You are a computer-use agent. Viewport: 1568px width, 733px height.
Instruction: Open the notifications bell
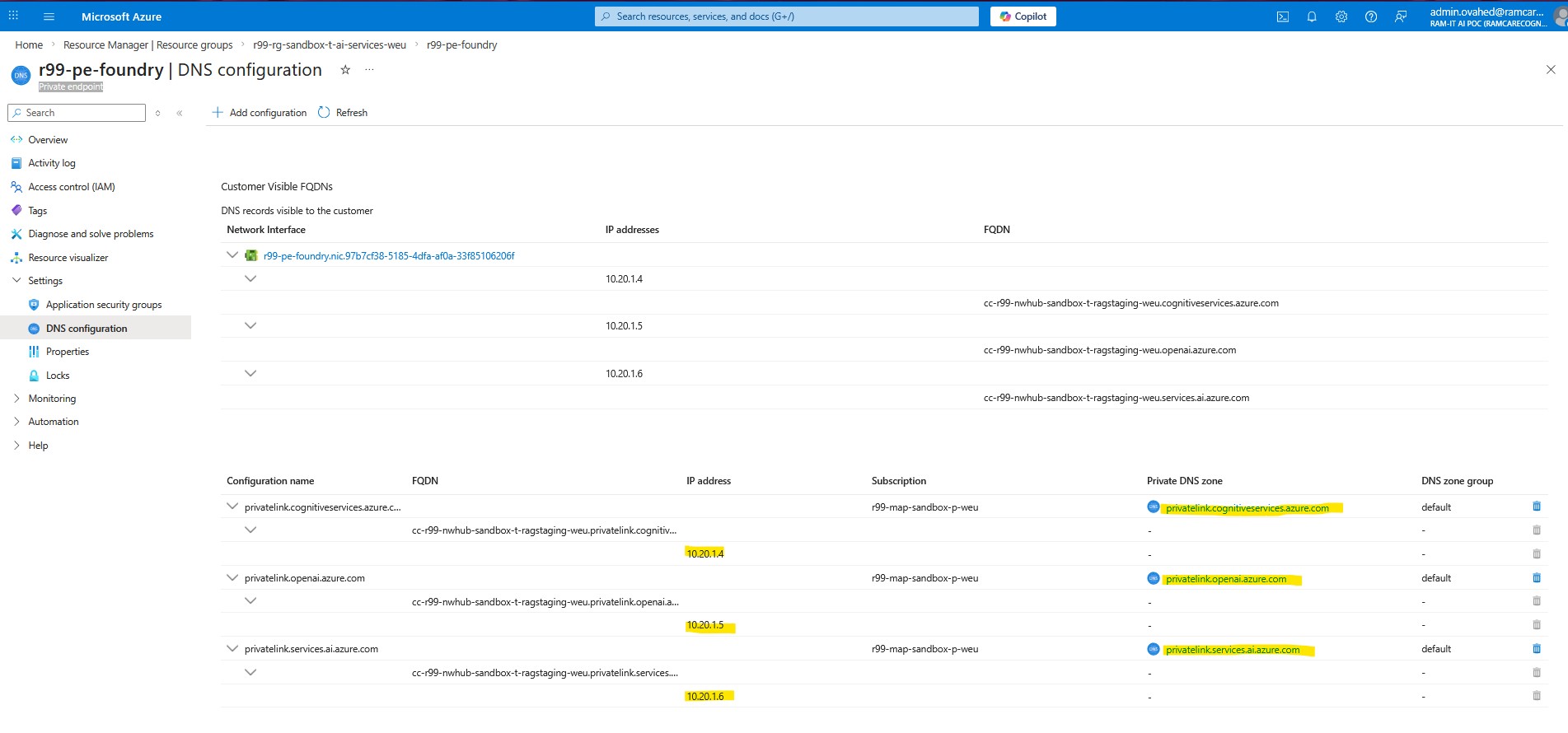coord(1312,16)
